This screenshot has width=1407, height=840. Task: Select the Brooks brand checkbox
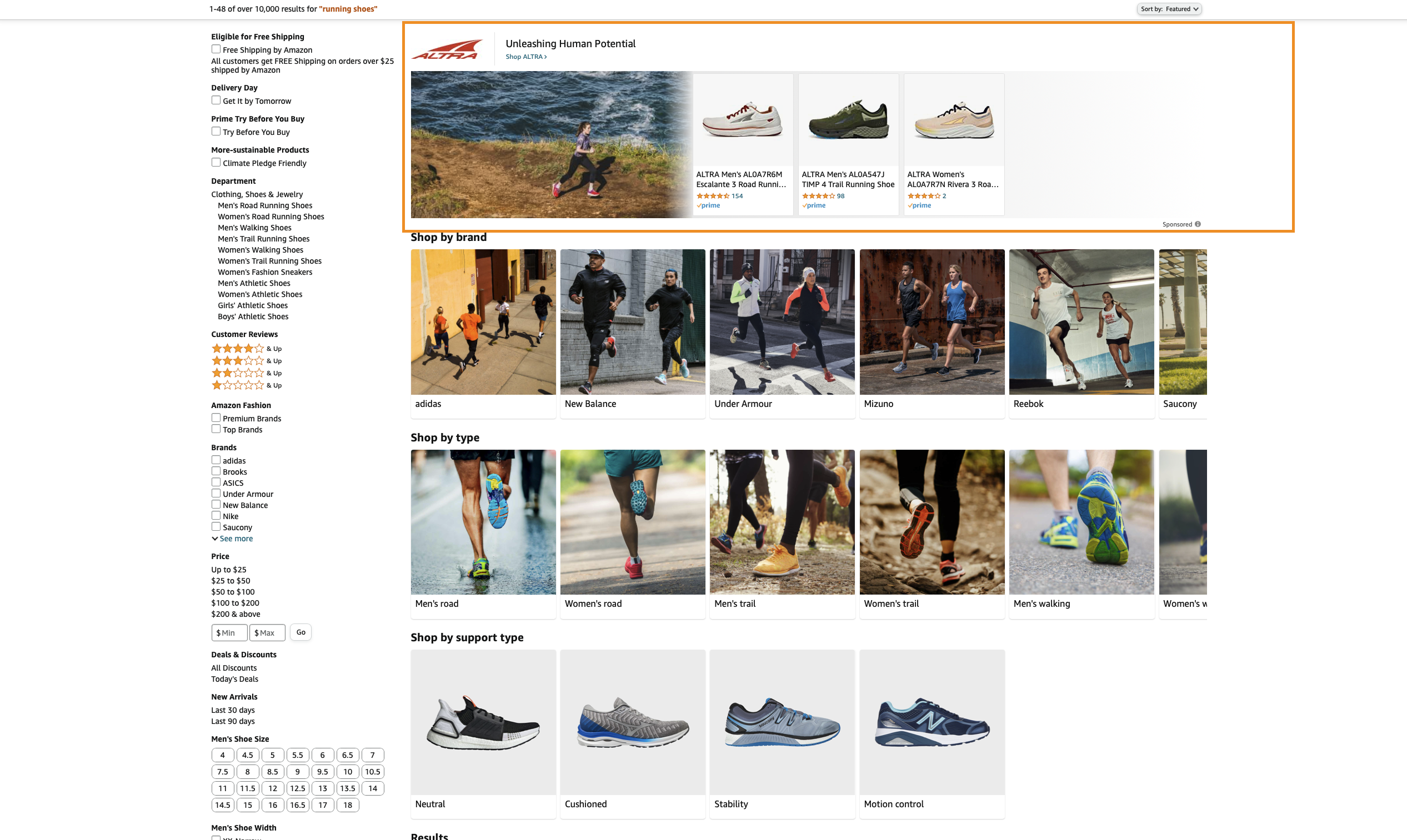(216, 471)
